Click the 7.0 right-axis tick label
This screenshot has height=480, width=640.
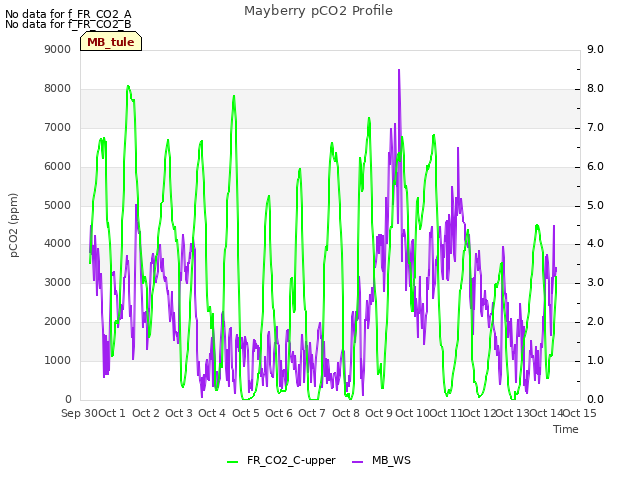point(595,127)
